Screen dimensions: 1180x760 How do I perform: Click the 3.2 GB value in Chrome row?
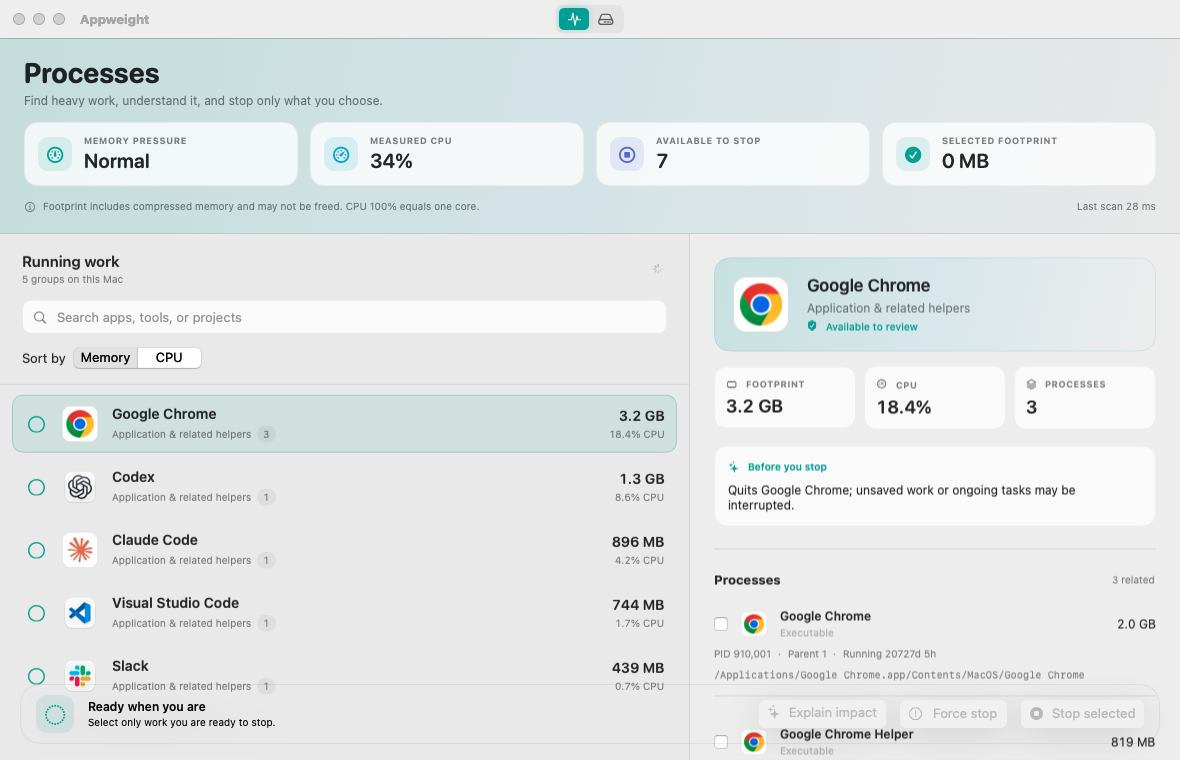pos(641,416)
